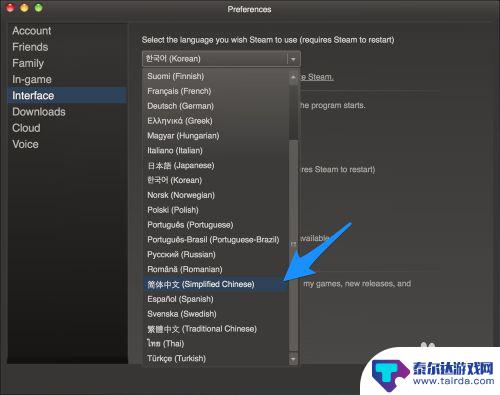
Task: Choose Norsk (Norwegian) from the language list
Action: click(x=216, y=195)
